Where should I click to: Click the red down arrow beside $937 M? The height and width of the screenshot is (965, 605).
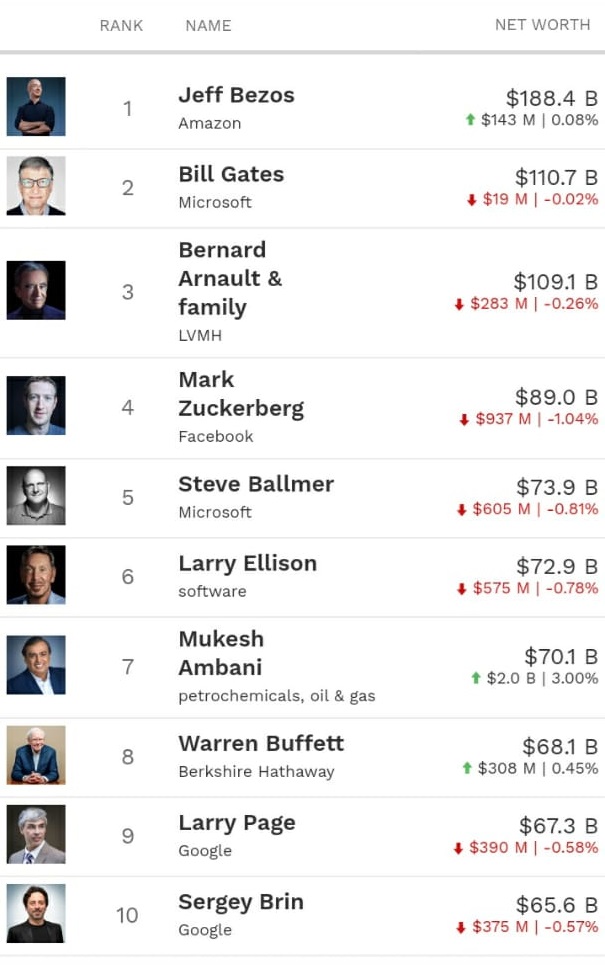point(464,420)
